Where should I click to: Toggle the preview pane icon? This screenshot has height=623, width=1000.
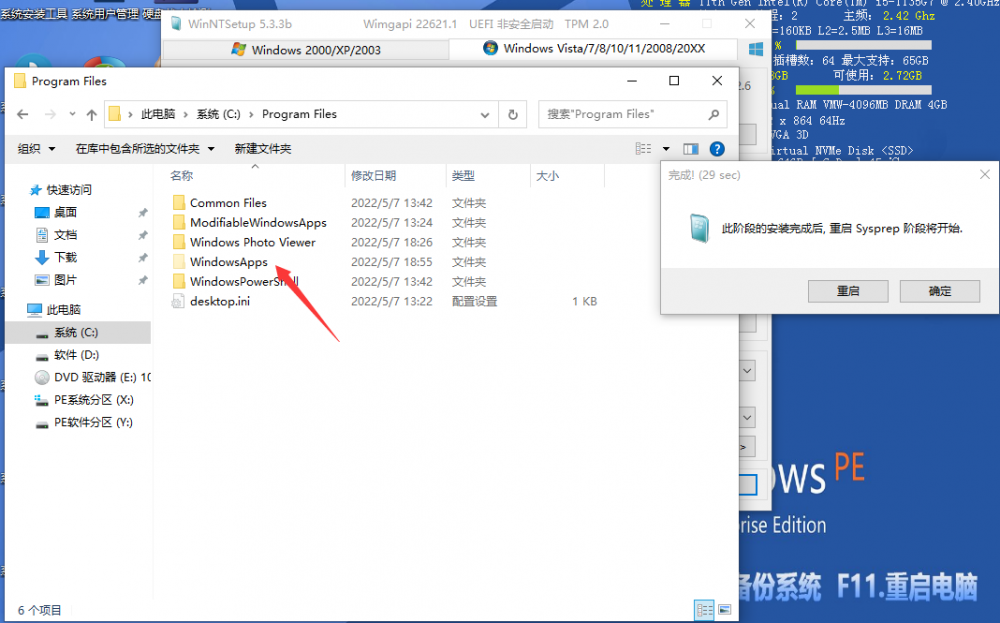tap(690, 149)
